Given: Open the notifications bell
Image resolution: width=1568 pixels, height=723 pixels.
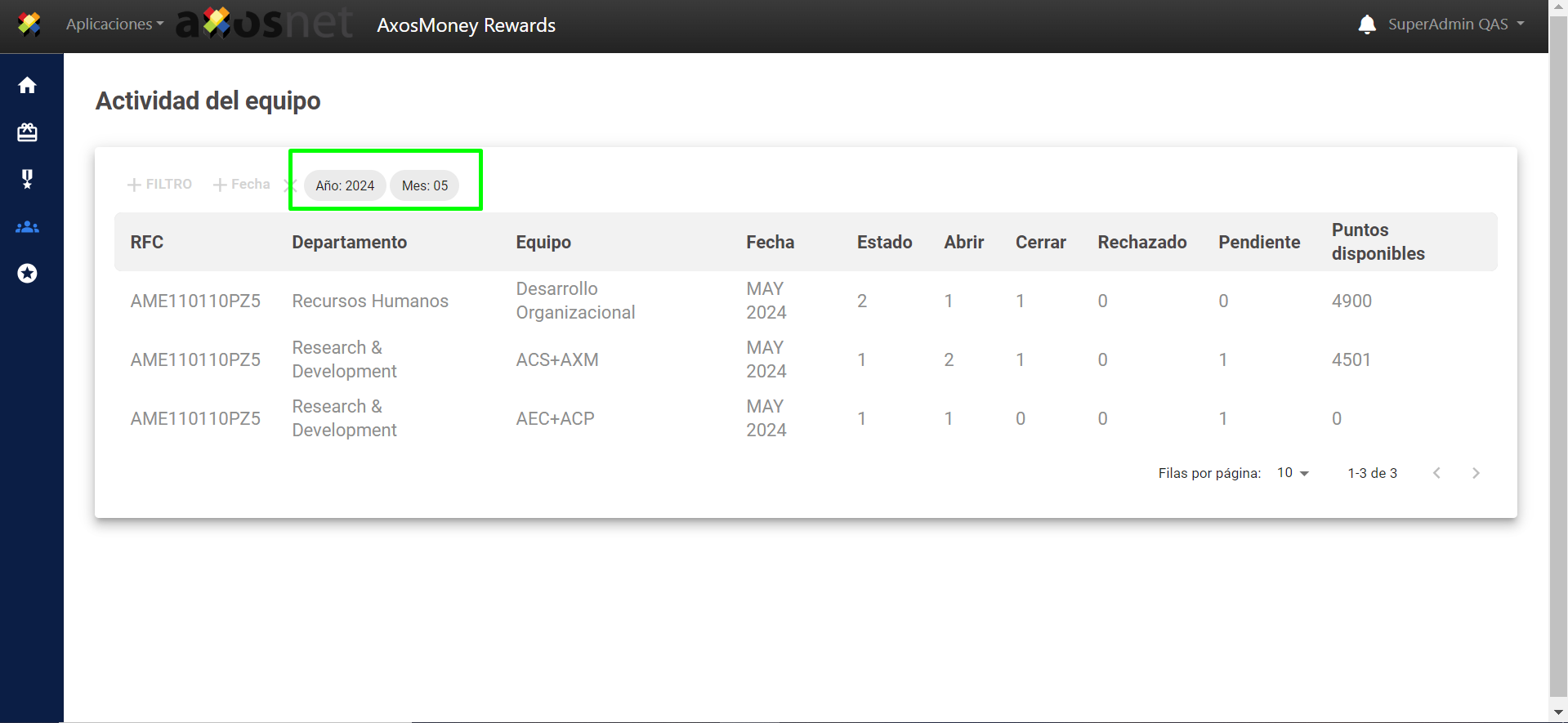Looking at the screenshot, I should (x=1367, y=25).
